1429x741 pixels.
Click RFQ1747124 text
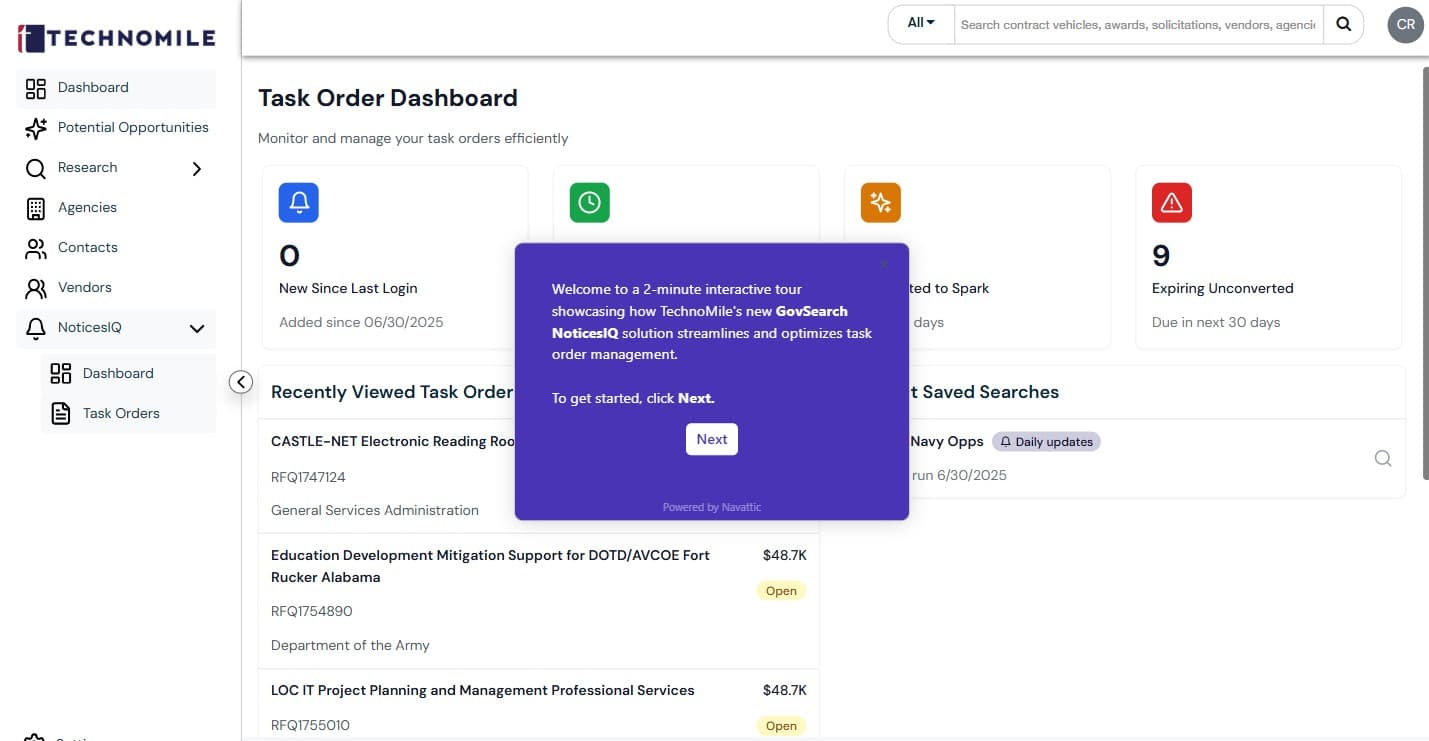coord(308,477)
